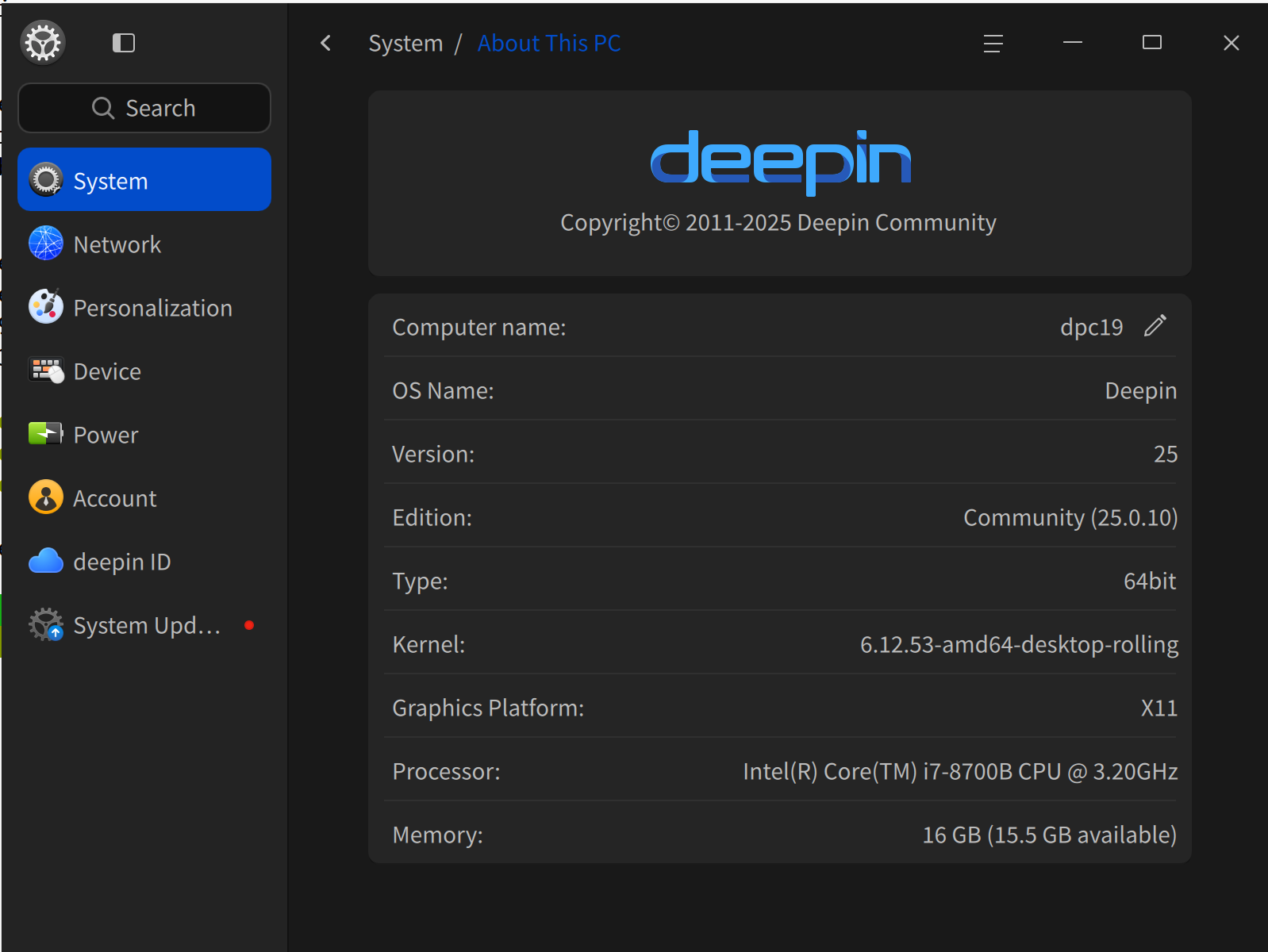Click the red update notification dot
Image resolution: width=1268 pixels, height=952 pixels.
[249, 625]
